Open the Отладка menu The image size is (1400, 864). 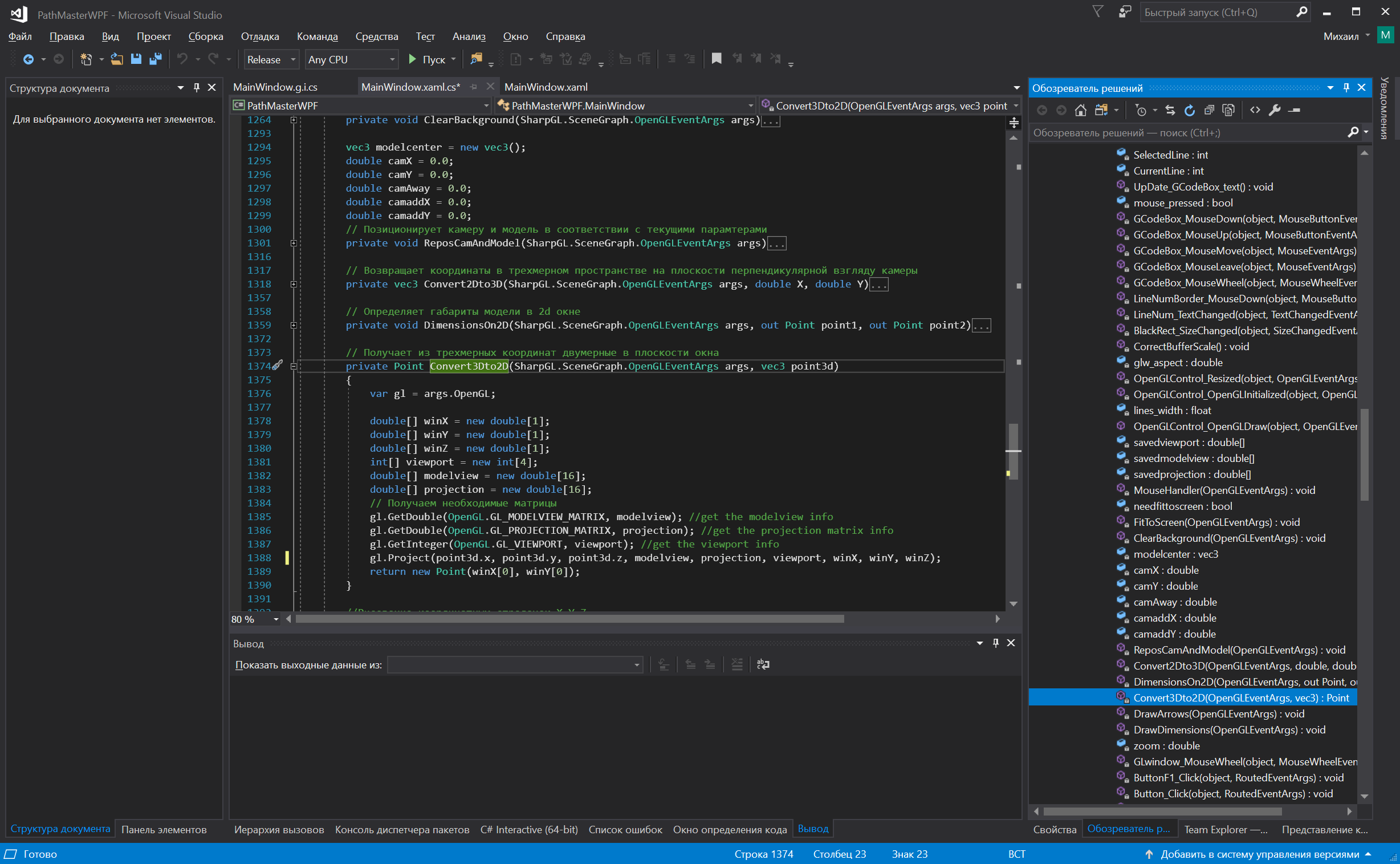coord(260,36)
